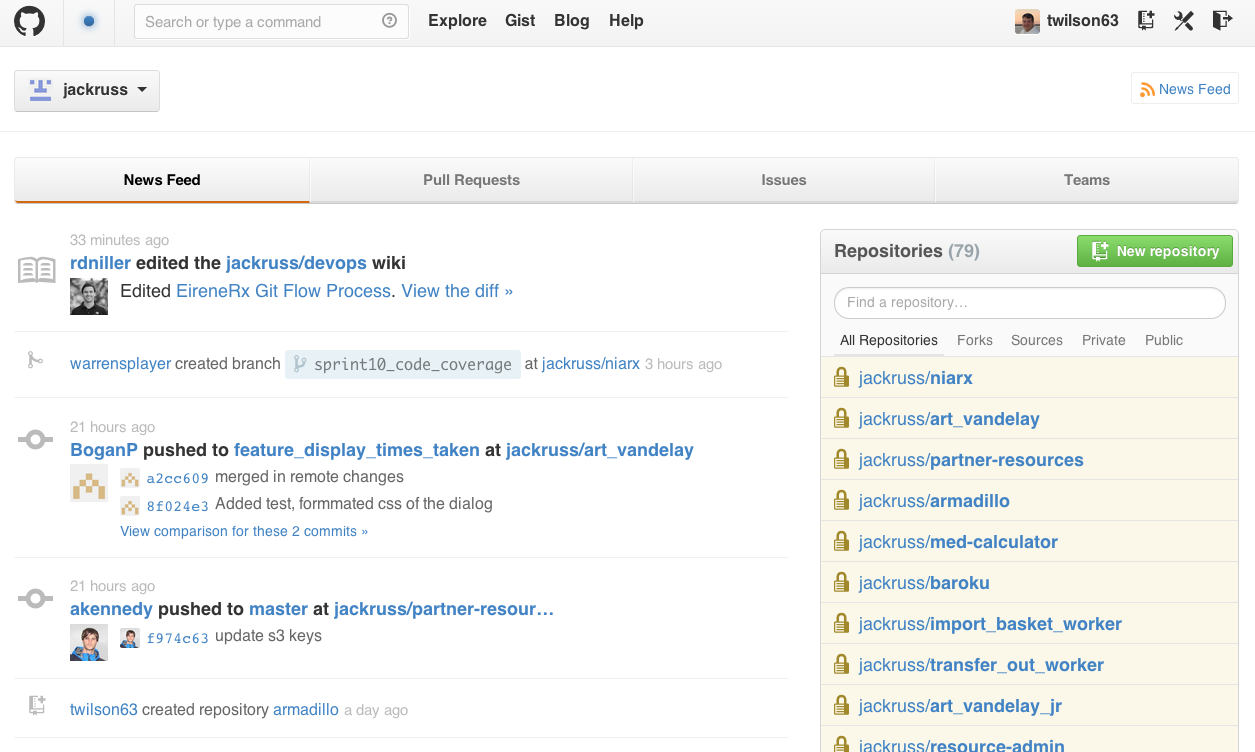Click rdniller's avatar photo
1255x752 pixels.
click(x=89, y=296)
